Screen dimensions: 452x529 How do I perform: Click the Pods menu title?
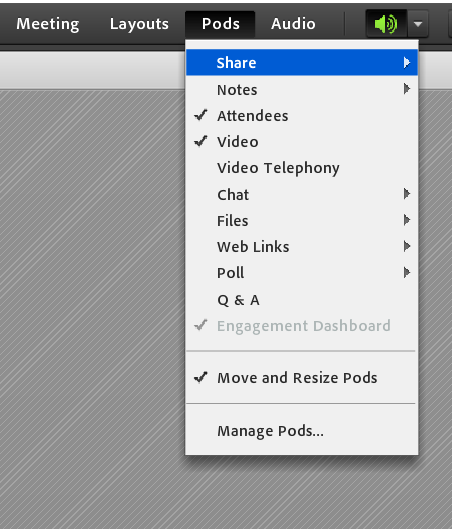220,24
